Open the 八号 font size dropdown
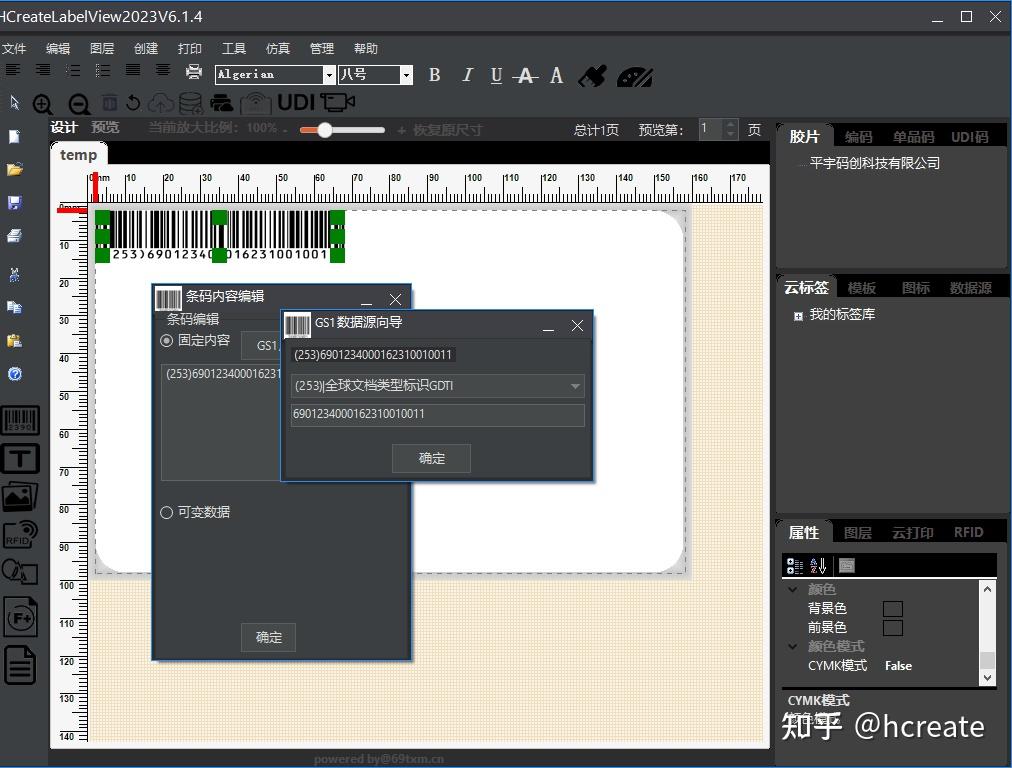This screenshot has height=768, width=1012. [406, 75]
